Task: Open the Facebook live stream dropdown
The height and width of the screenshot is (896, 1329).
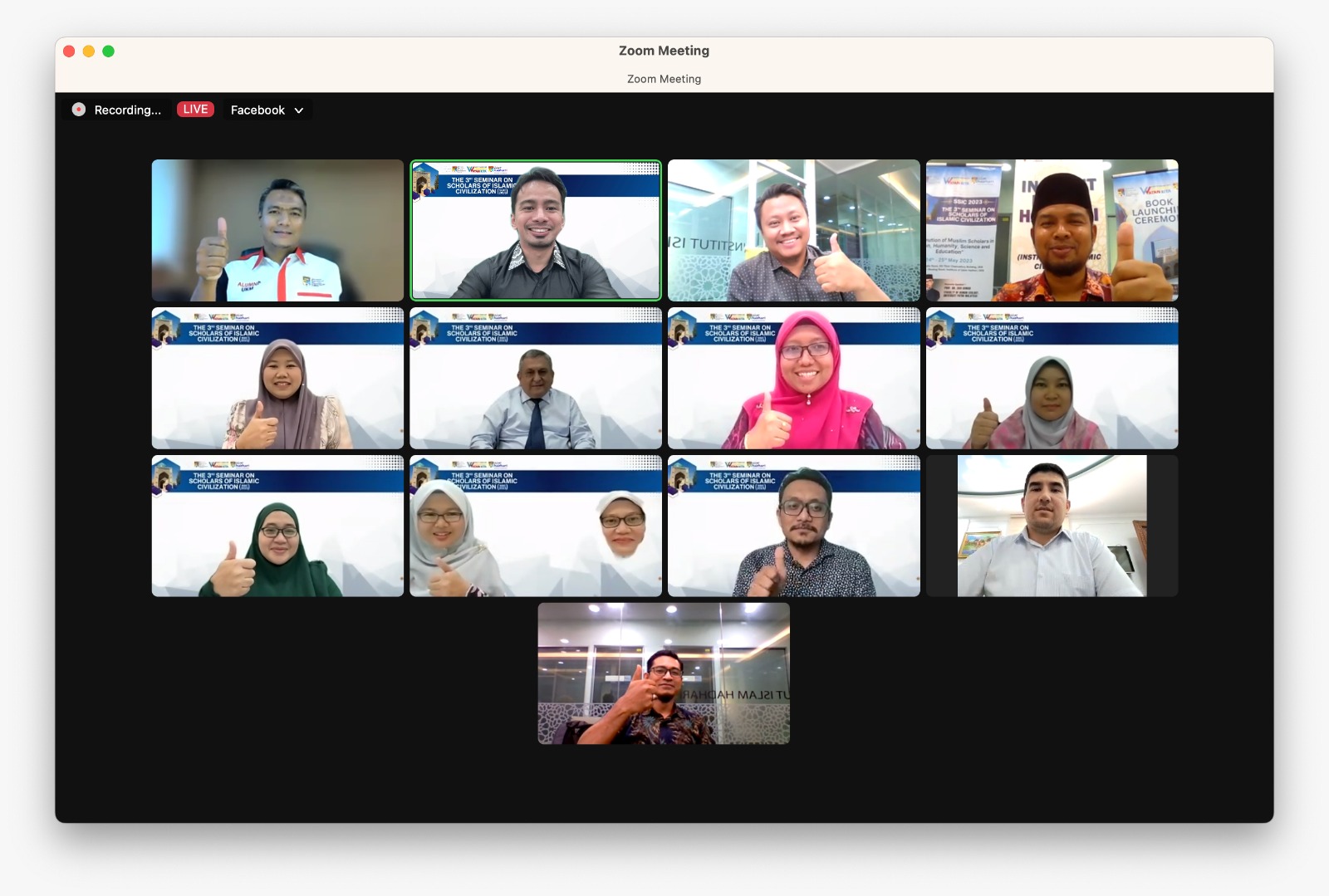Action: click(x=258, y=110)
